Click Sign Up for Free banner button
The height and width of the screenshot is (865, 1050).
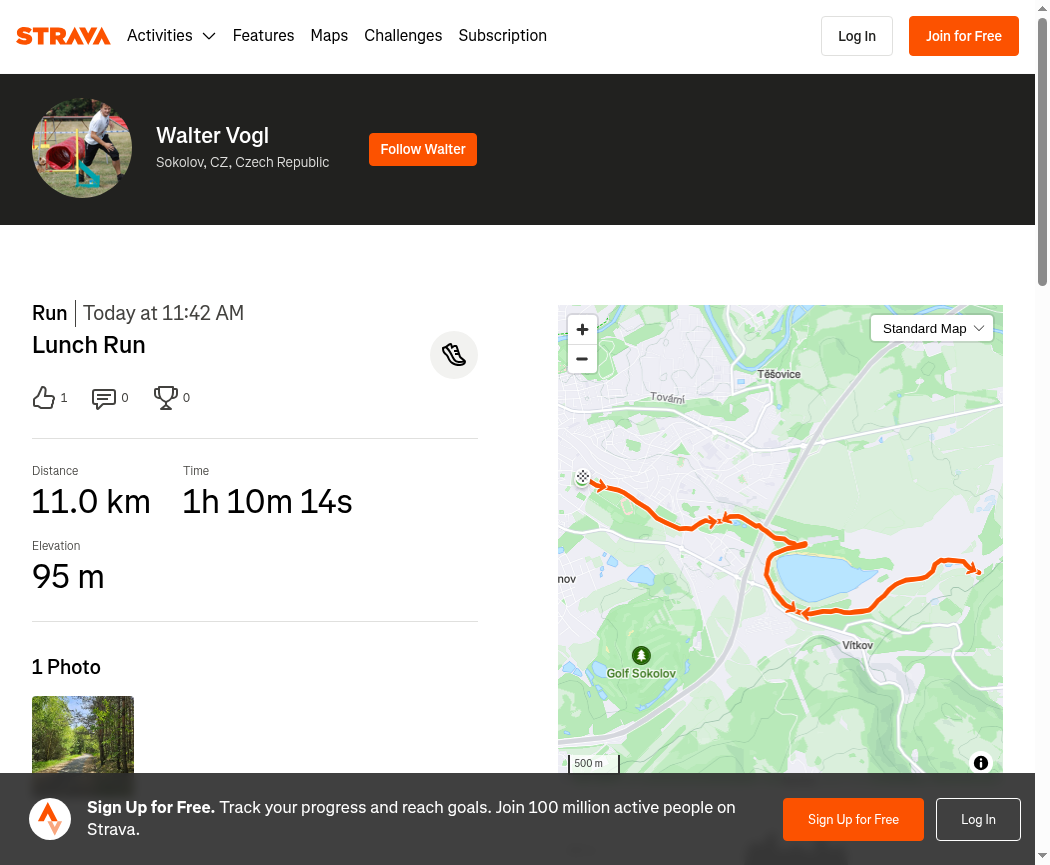tap(853, 819)
